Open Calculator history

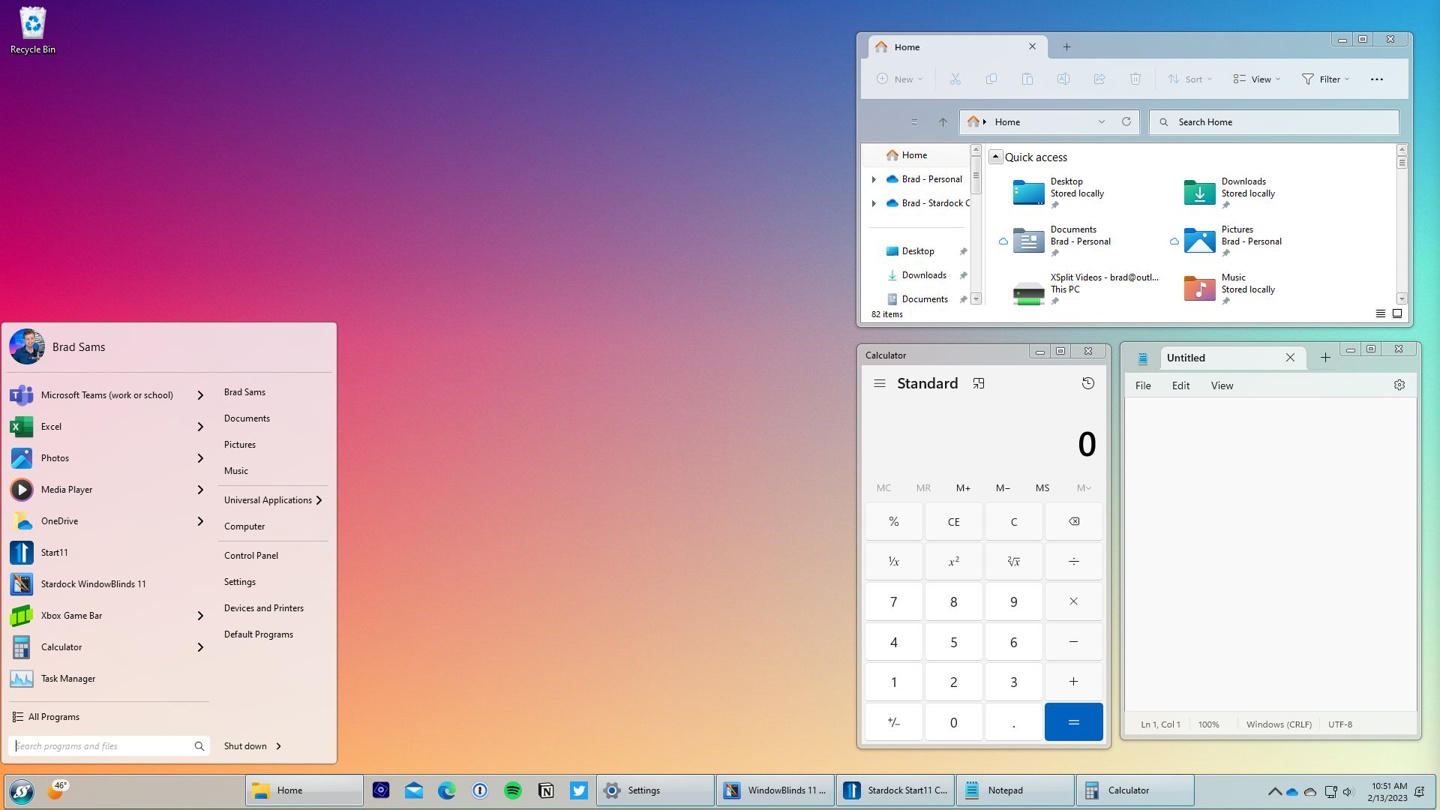click(x=1088, y=383)
